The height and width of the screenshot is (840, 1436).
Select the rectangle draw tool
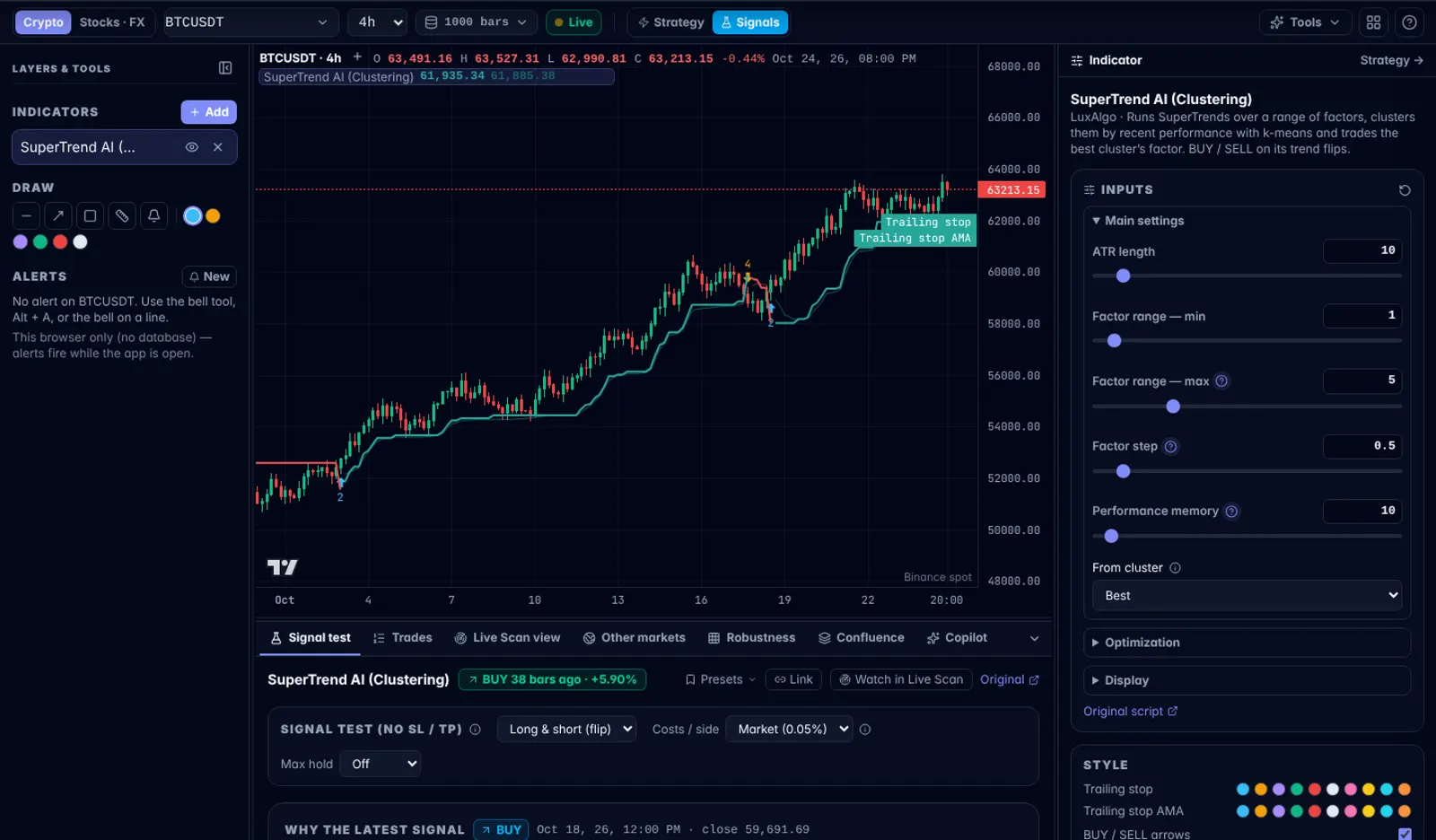[90, 215]
